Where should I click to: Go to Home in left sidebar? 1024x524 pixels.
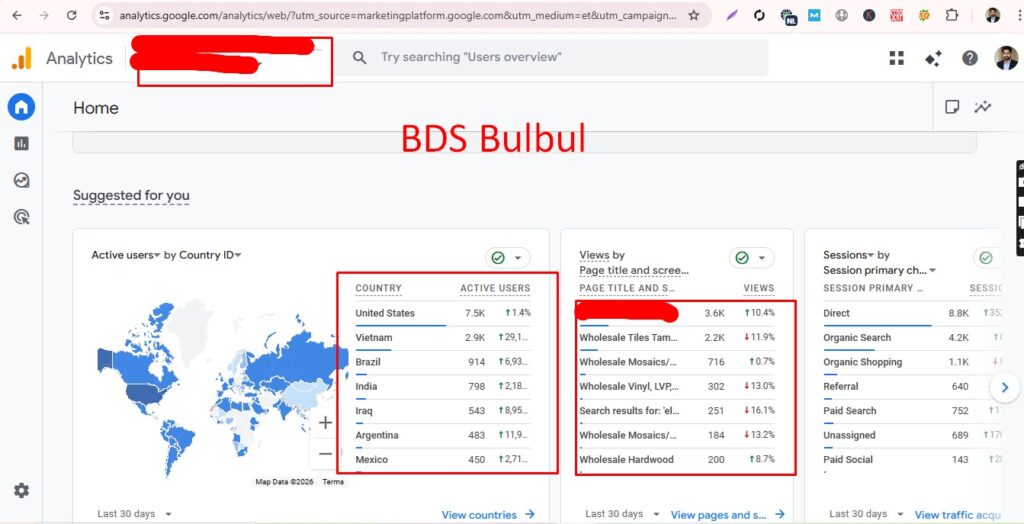pos(22,107)
